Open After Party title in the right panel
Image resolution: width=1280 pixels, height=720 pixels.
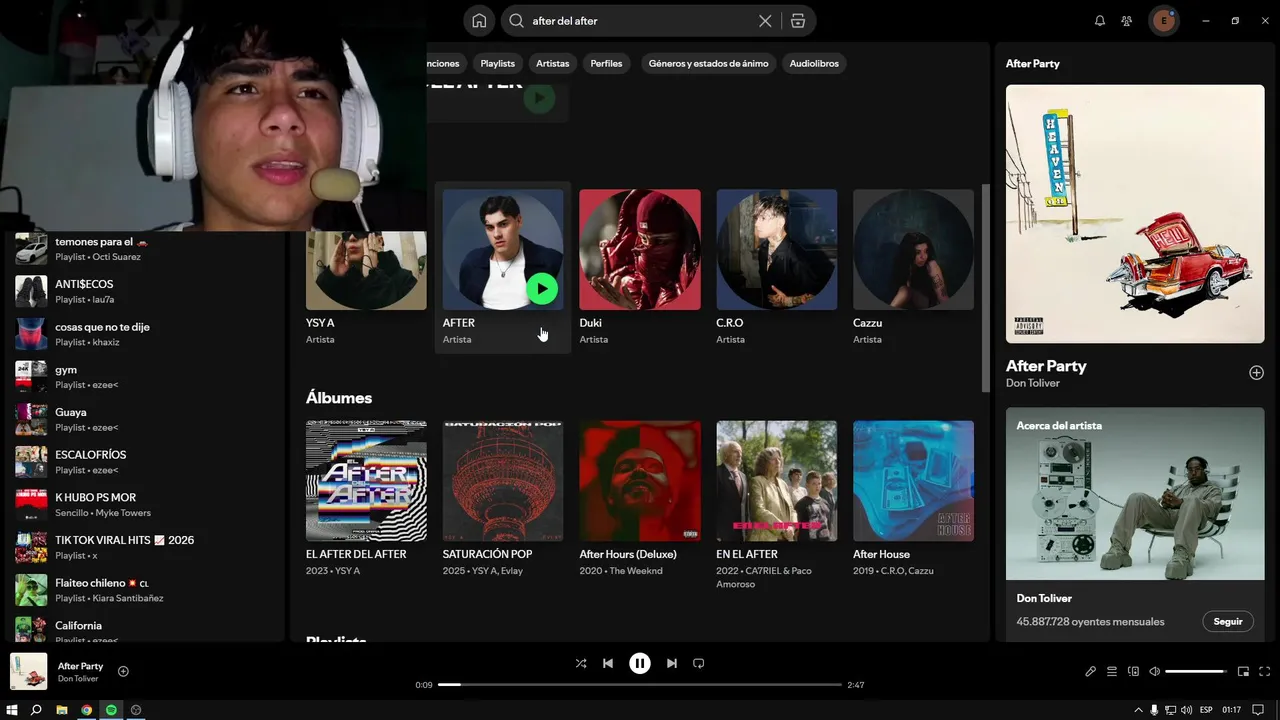1046,366
